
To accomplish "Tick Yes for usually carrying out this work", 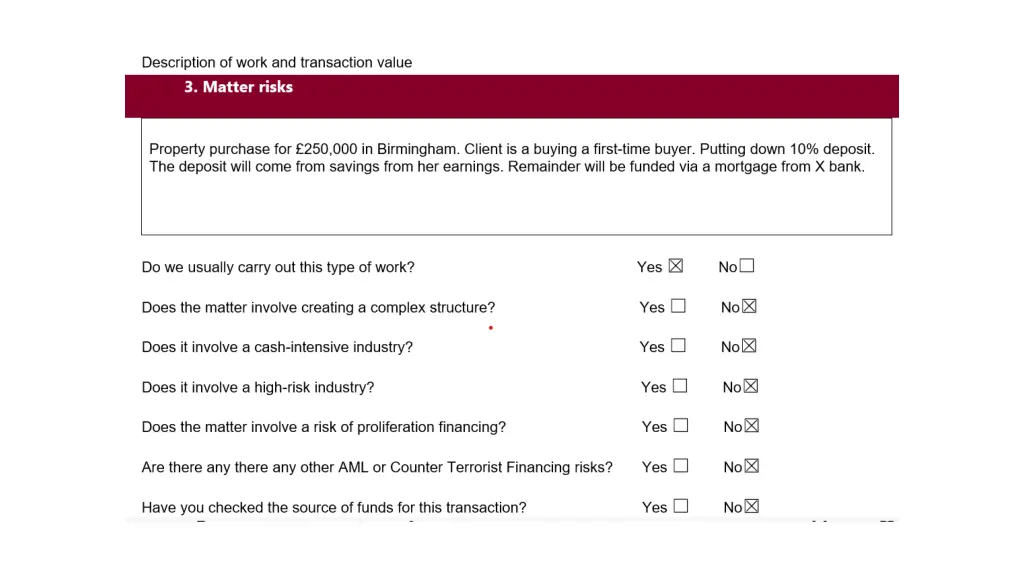I will (676, 266).
